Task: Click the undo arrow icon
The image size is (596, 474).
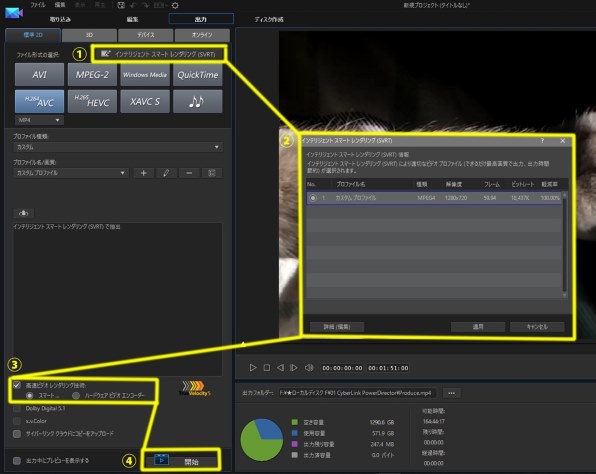Action: pos(133,5)
